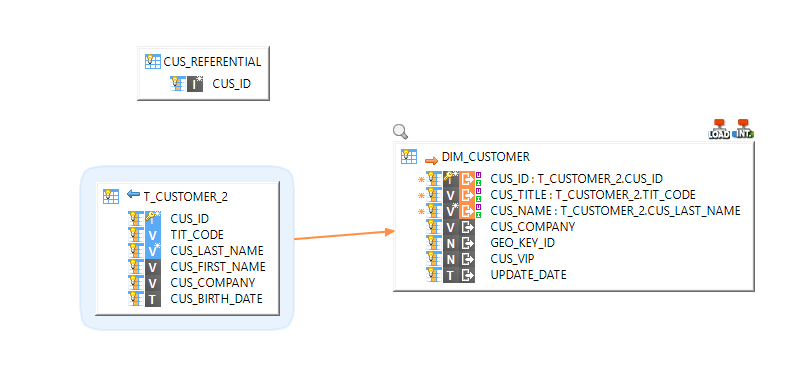Select the CUS_FIRST_NAME column
This screenshot has height=370, width=812.
coord(218,267)
